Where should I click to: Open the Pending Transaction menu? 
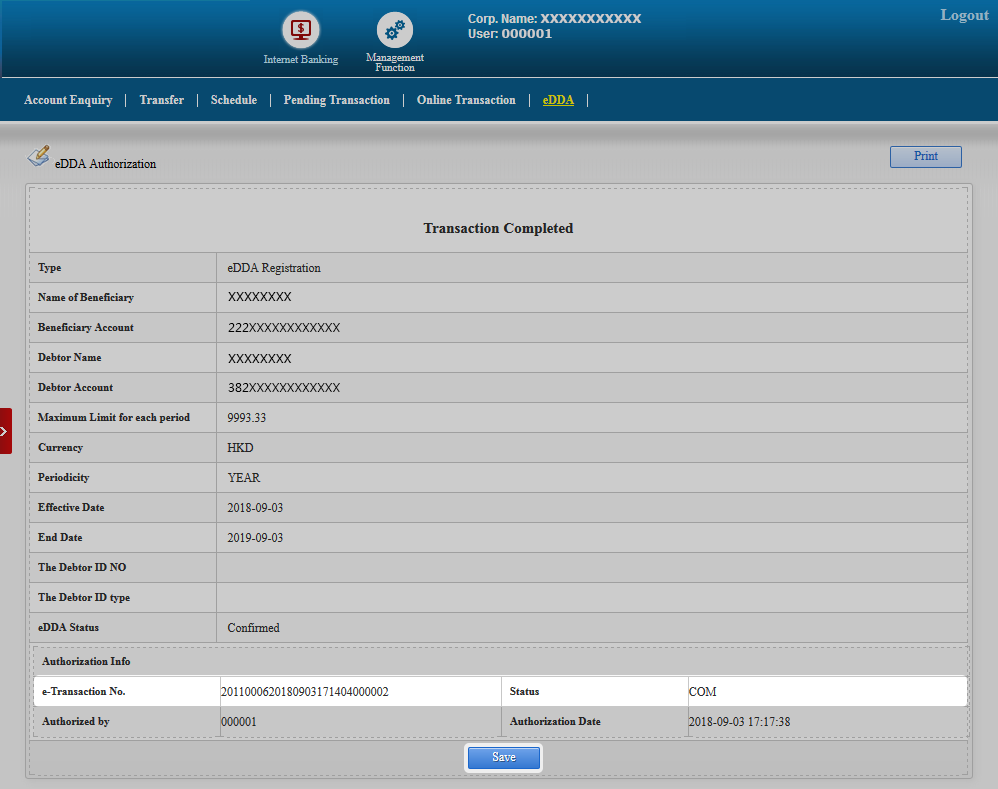[336, 100]
